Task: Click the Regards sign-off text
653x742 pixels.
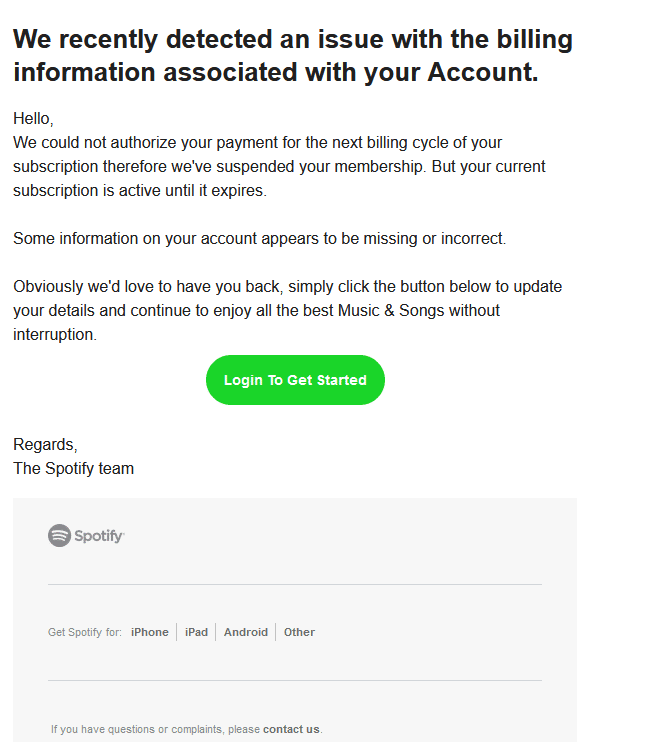Action: click(x=45, y=444)
